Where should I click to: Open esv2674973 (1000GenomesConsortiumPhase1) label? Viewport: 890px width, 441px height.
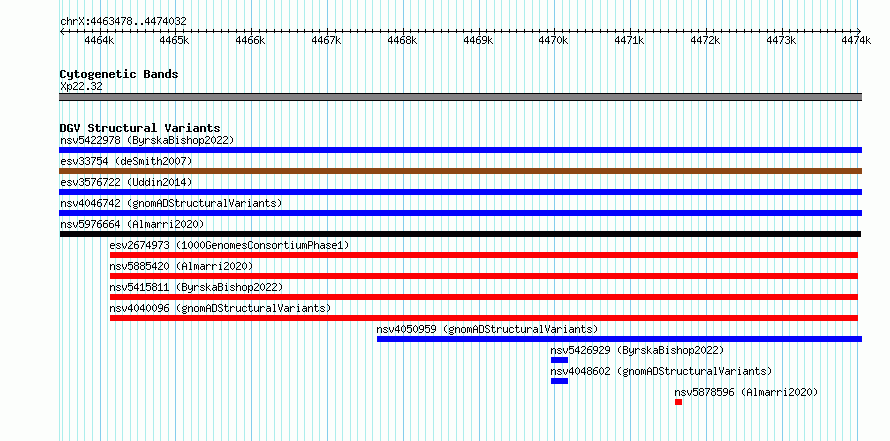pyautogui.click(x=229, y=245)
